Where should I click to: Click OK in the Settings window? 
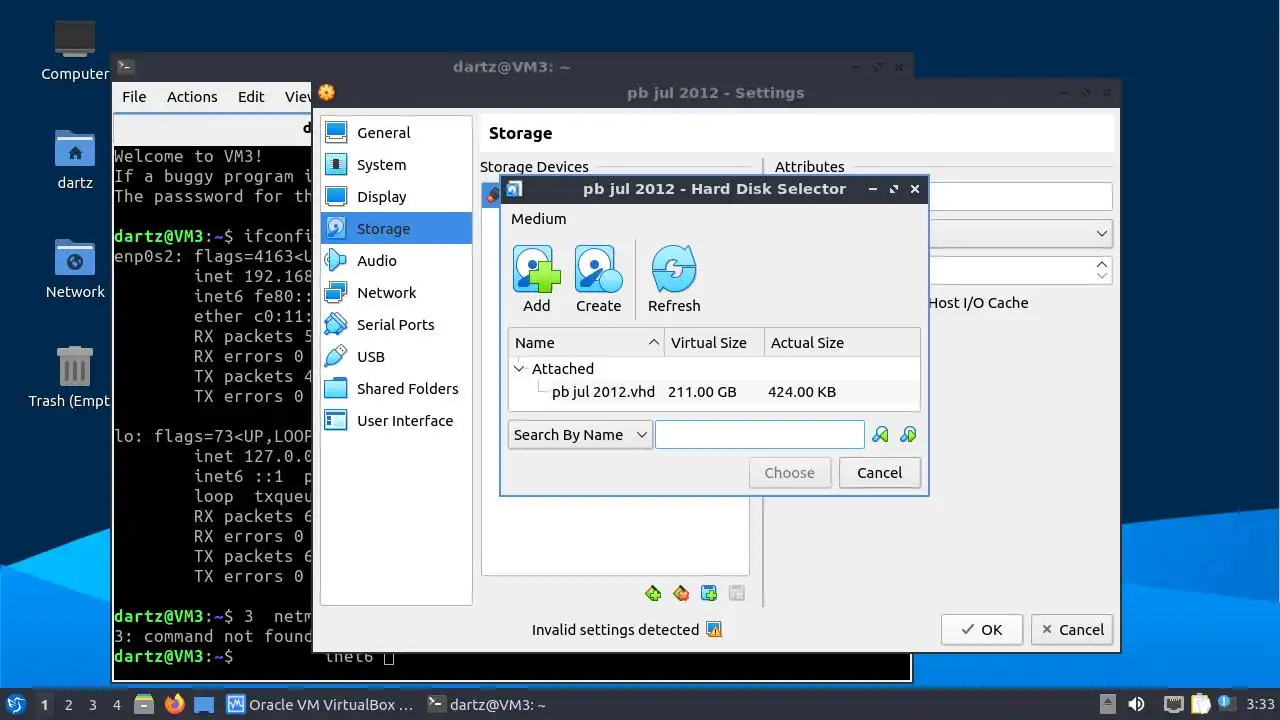pyautogui.click(x=982, y=629)
